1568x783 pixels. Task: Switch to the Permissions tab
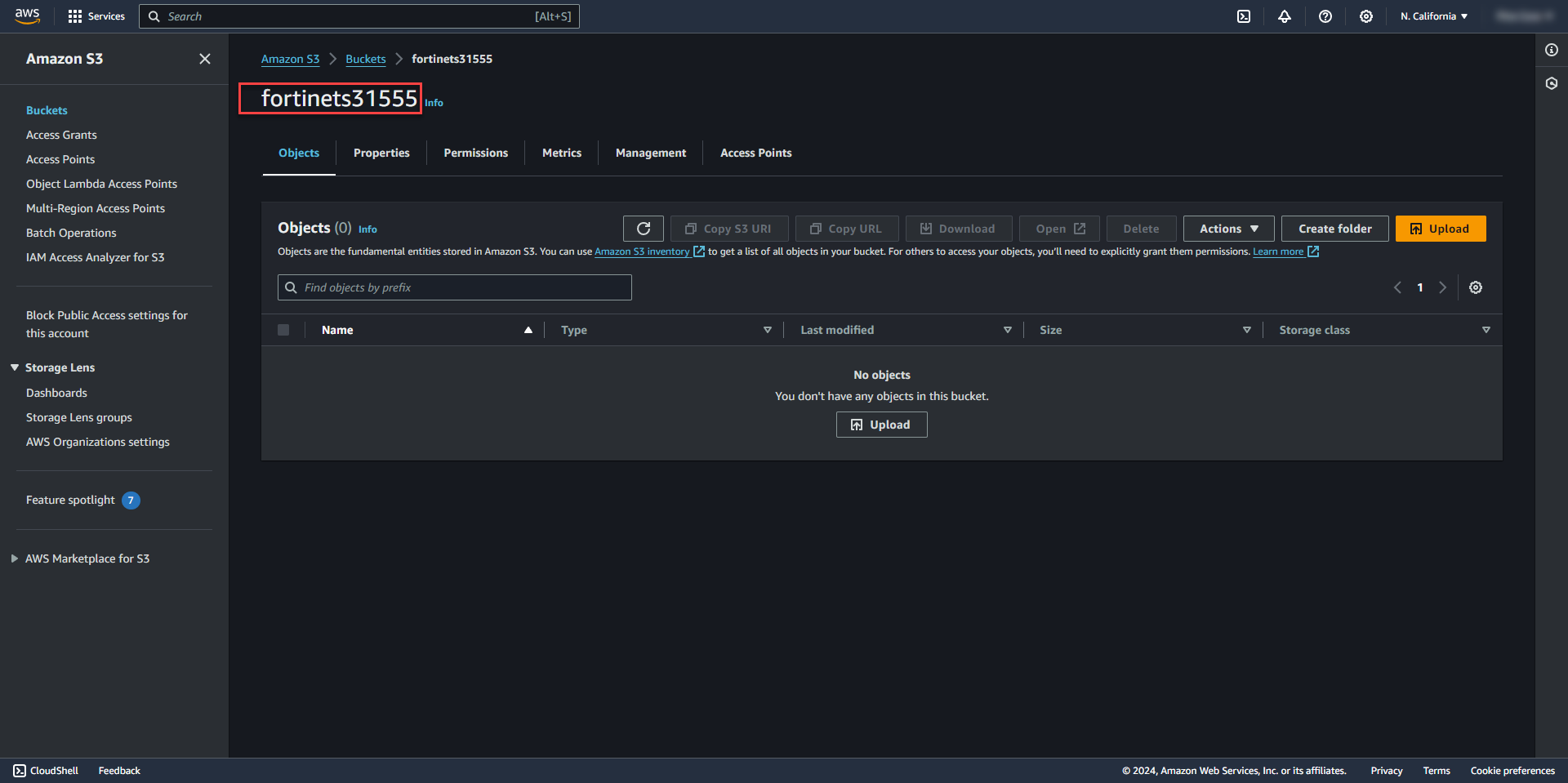pos(476,153)
